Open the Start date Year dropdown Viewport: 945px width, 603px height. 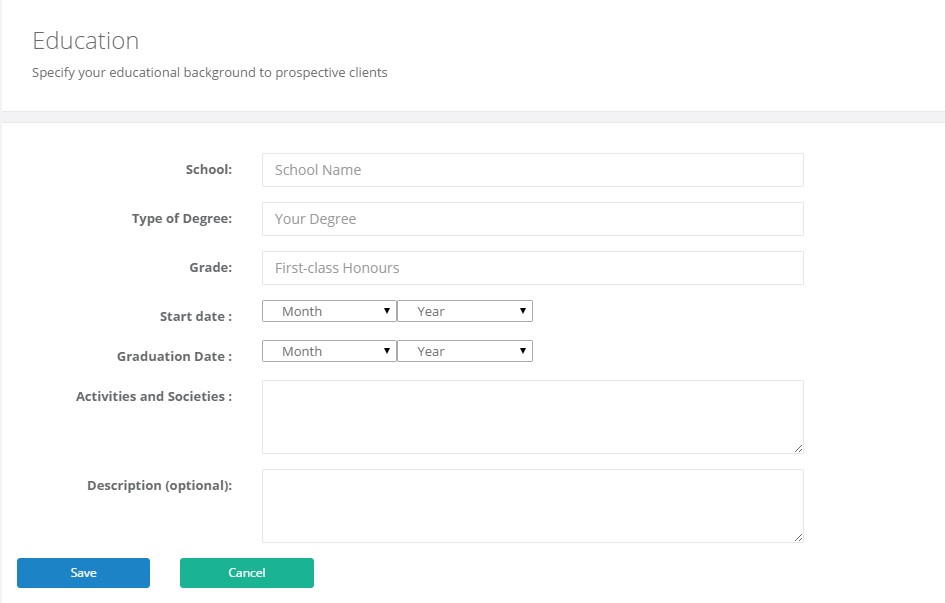pyautogui.click(x=465, y=311)
